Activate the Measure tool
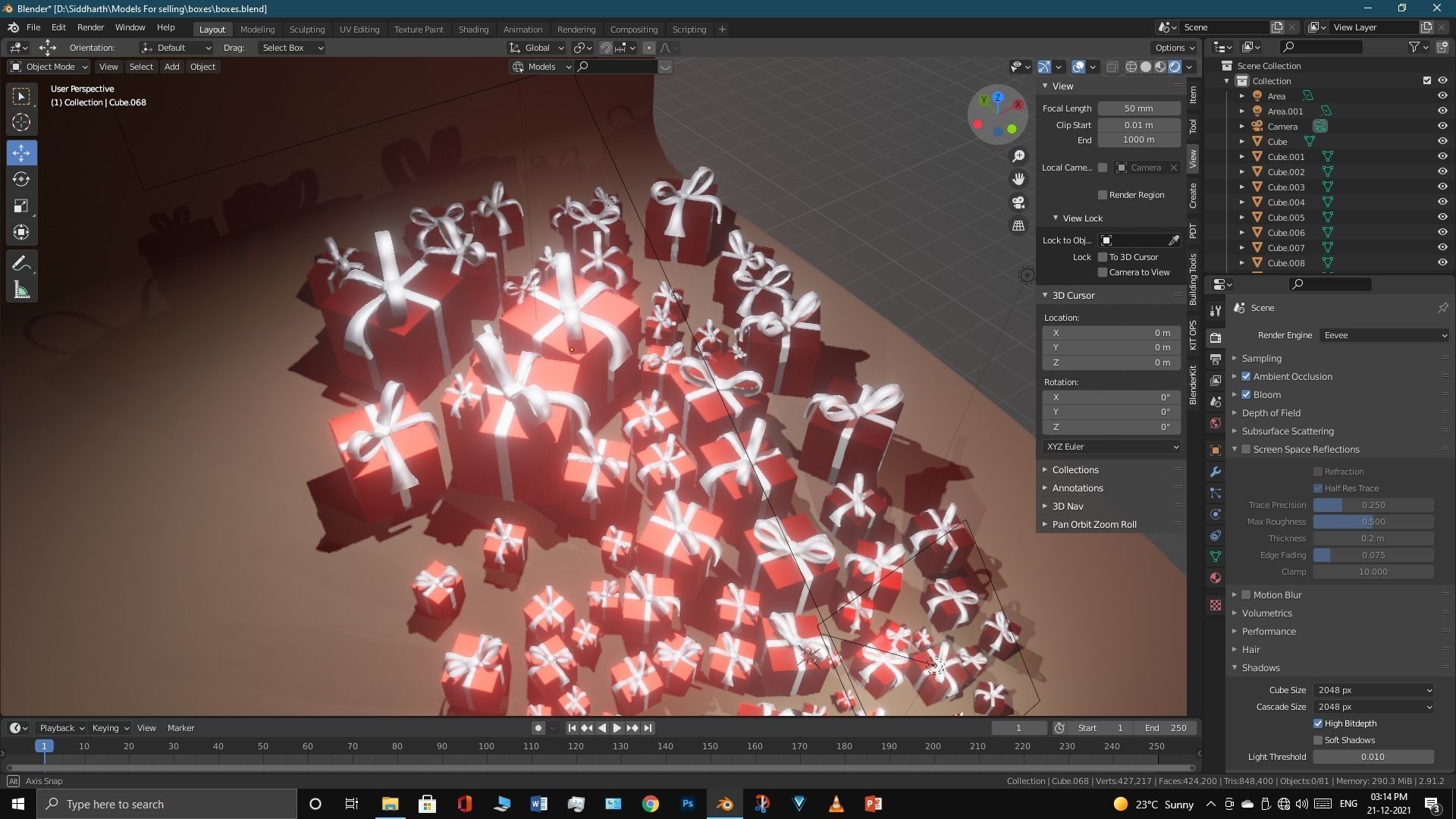Image resolution: width=1456 pixels, height=819 pixels. point(21,290)
